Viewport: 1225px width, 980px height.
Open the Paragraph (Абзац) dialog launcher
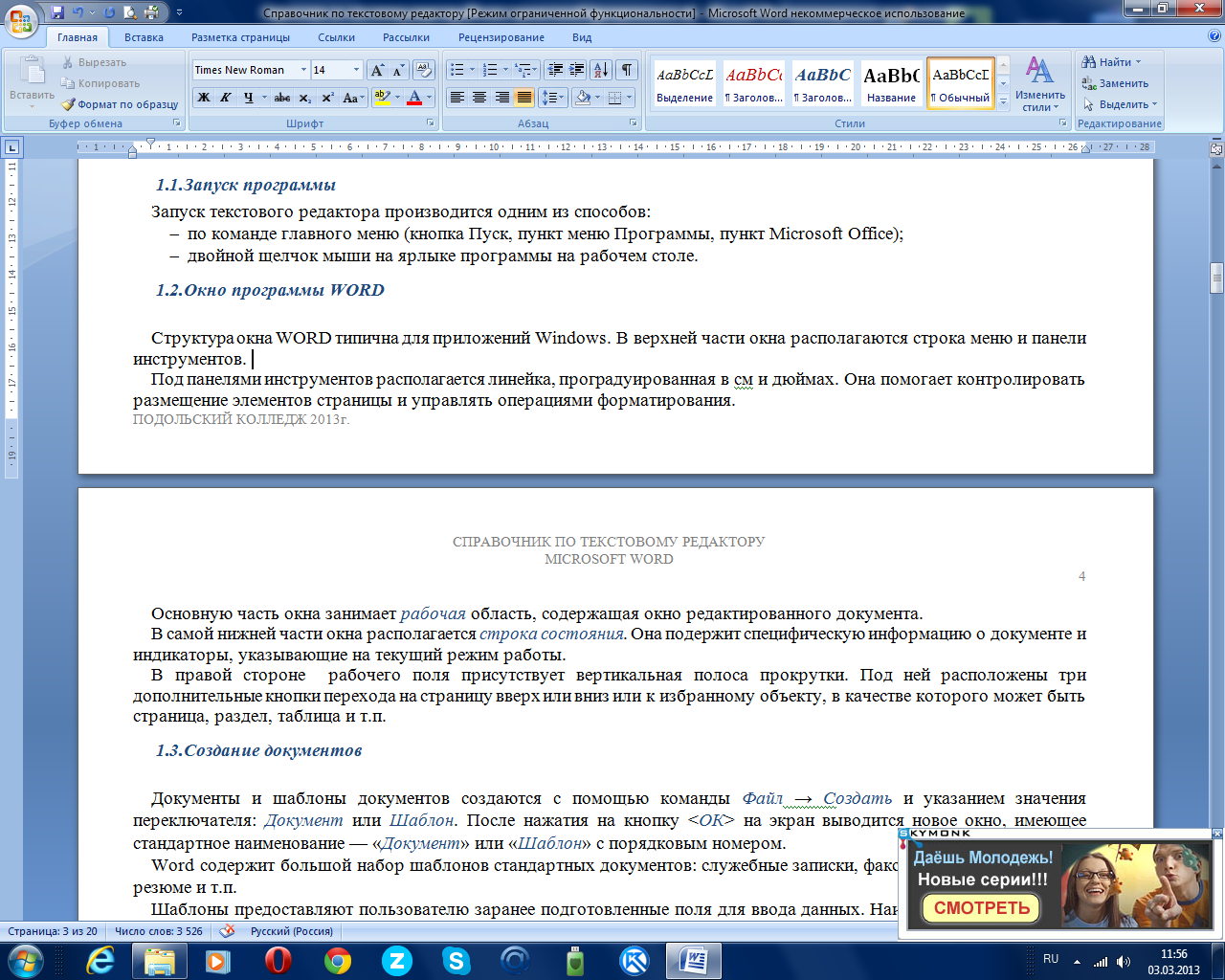634,123
